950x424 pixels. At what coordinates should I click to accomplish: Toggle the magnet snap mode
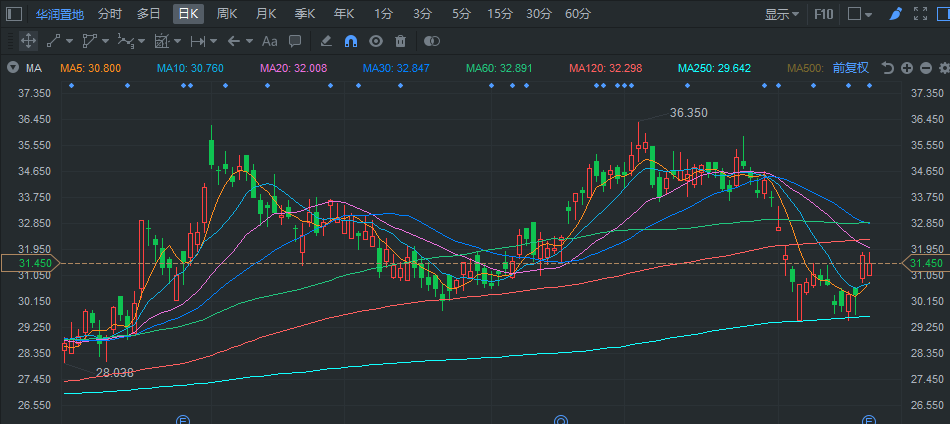[x=351, y=41]
